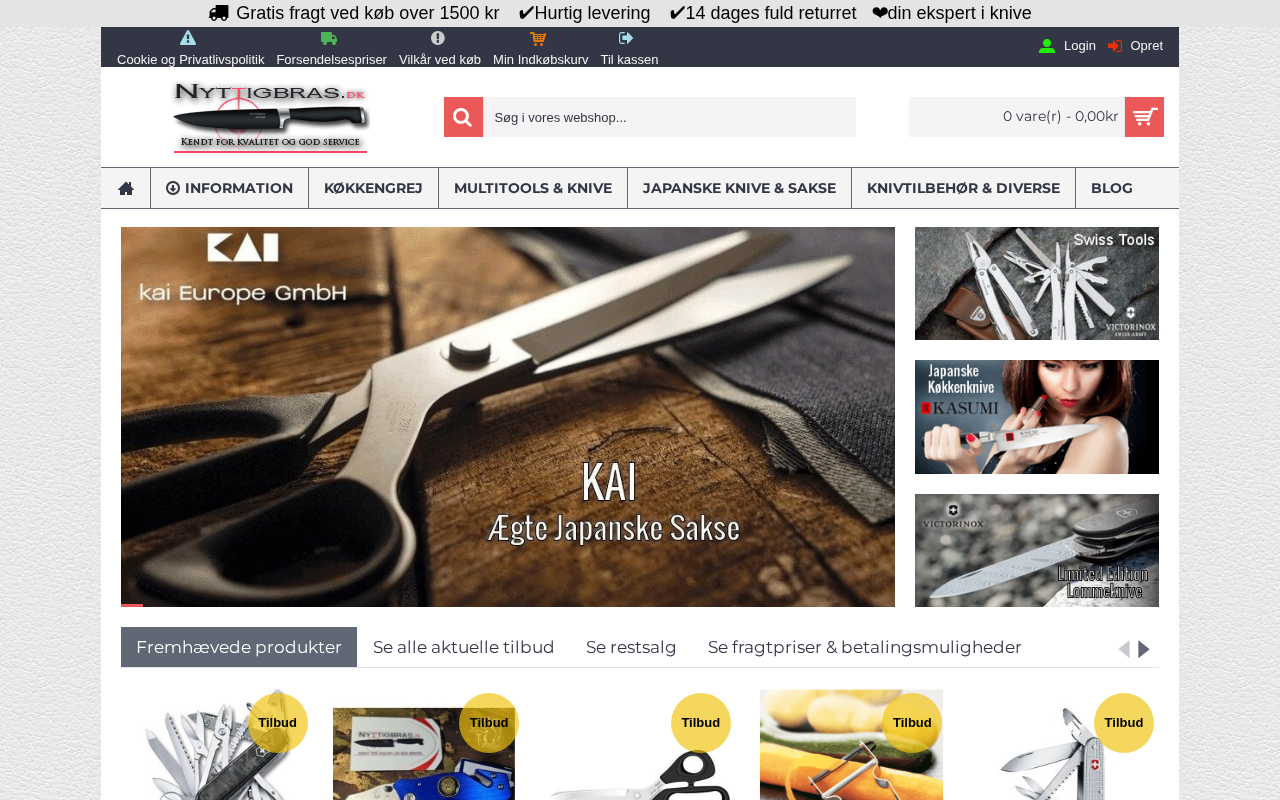
Task: Focus the Søg i vores webshop search field
Action: (669, 117)
